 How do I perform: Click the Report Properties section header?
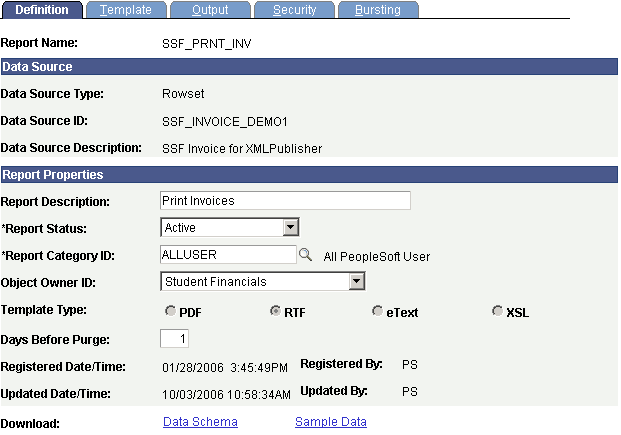[x=309, y=174]
